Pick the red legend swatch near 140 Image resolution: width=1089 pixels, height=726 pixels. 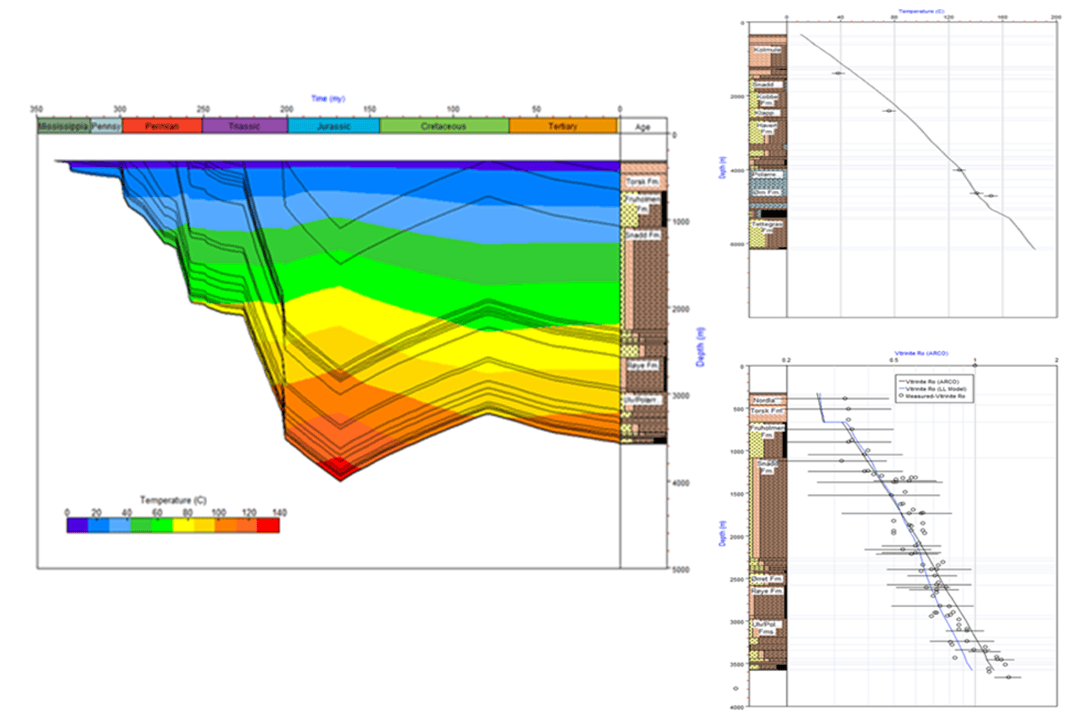tap(268, 526)
